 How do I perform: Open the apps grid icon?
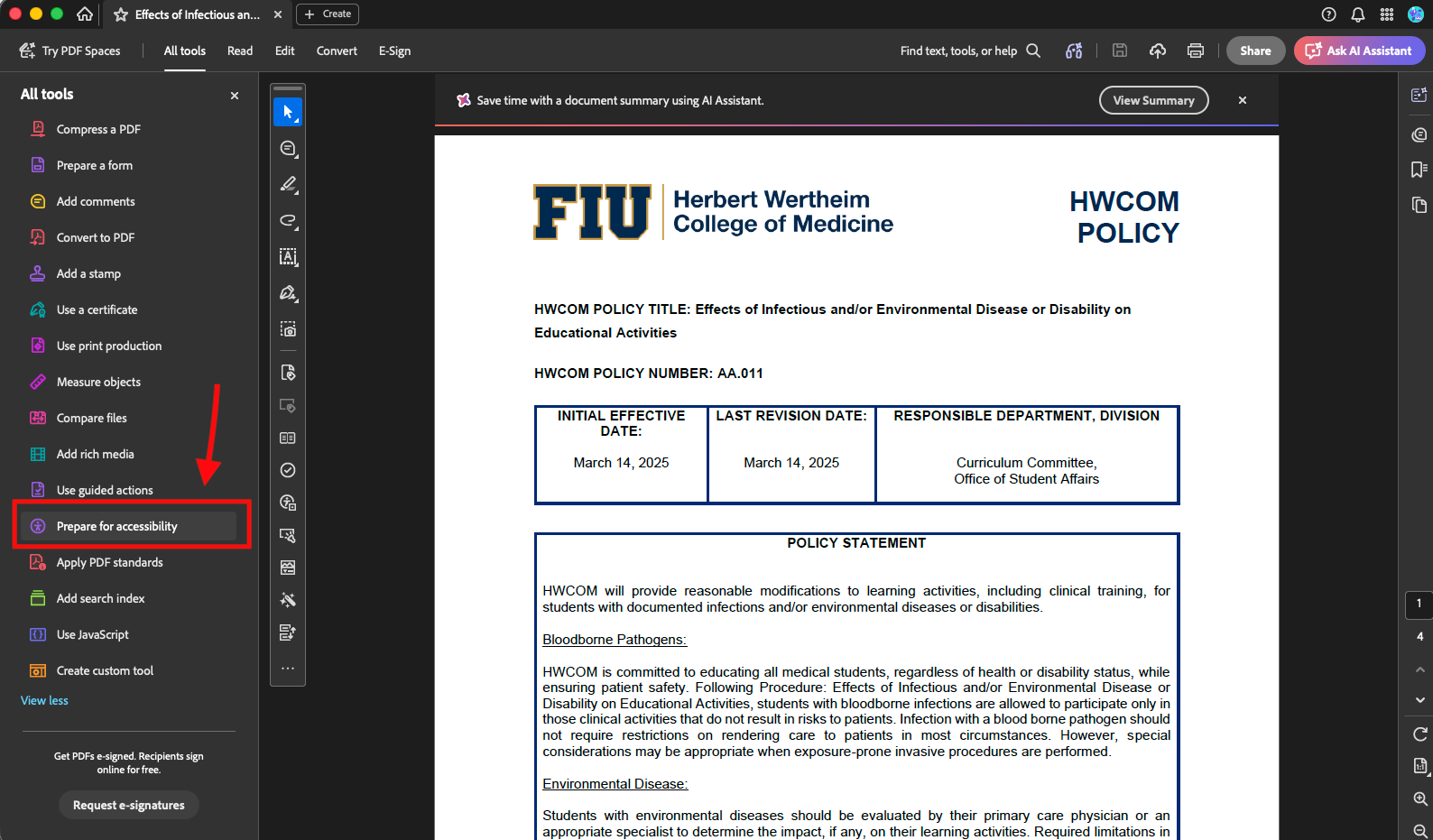click(x=1387, y=14)
